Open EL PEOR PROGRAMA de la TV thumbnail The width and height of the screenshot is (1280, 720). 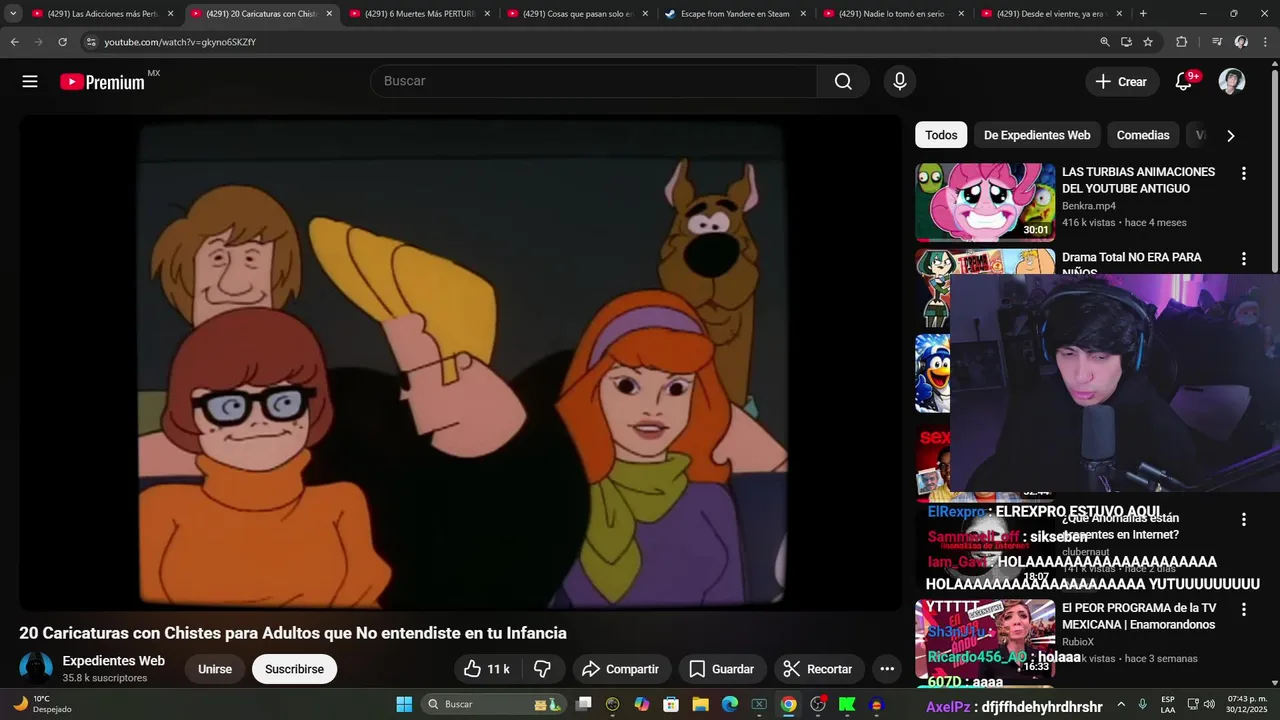985,638
